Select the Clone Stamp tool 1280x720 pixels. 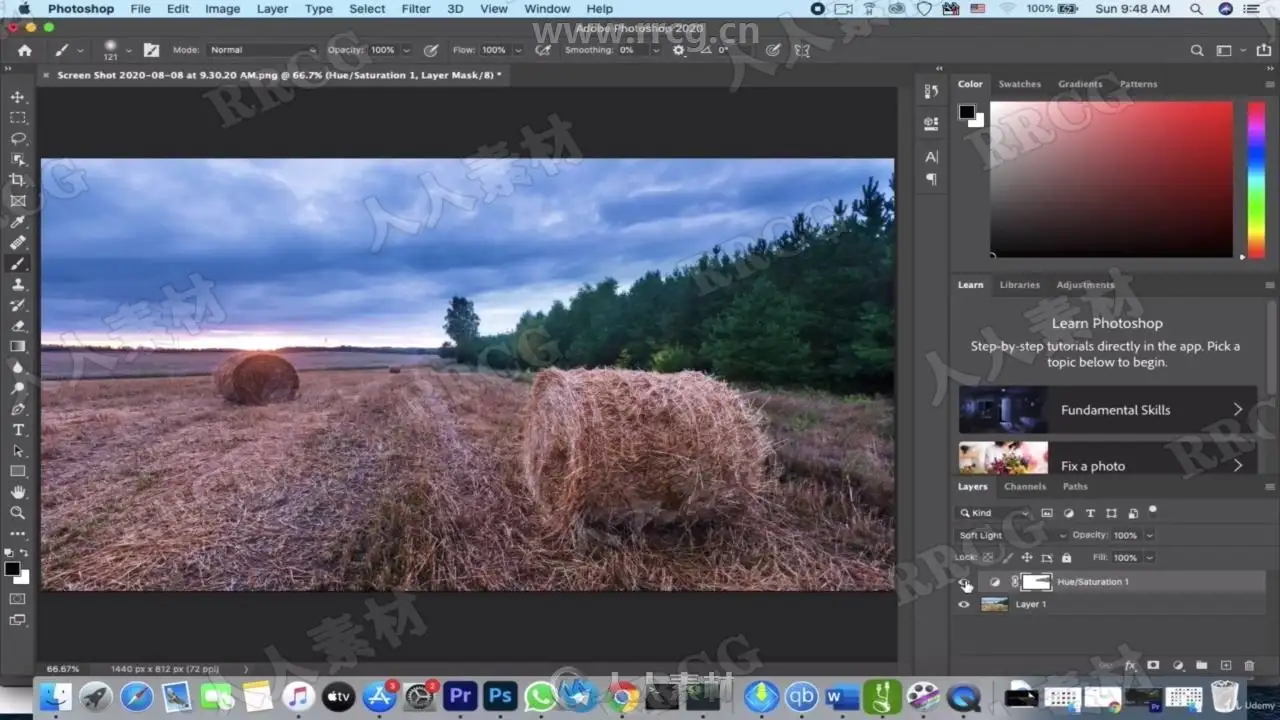18,284
